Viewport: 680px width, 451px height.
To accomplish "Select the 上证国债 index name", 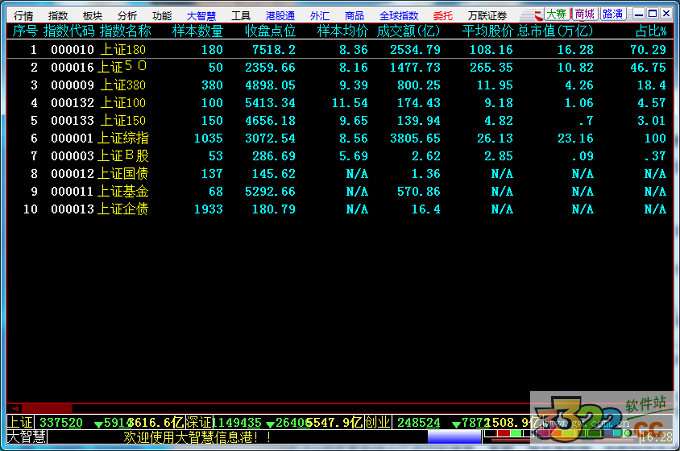I will point(123,173).
